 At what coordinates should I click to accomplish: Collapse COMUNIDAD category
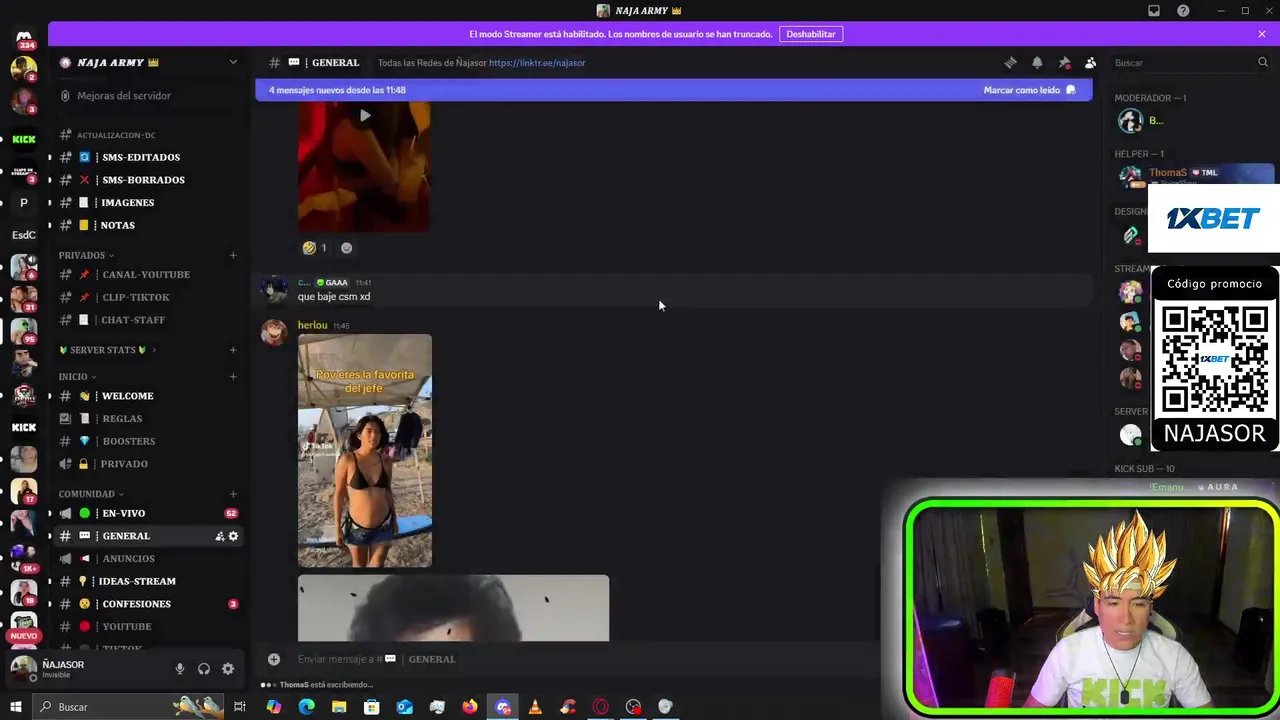click(91, 494)
